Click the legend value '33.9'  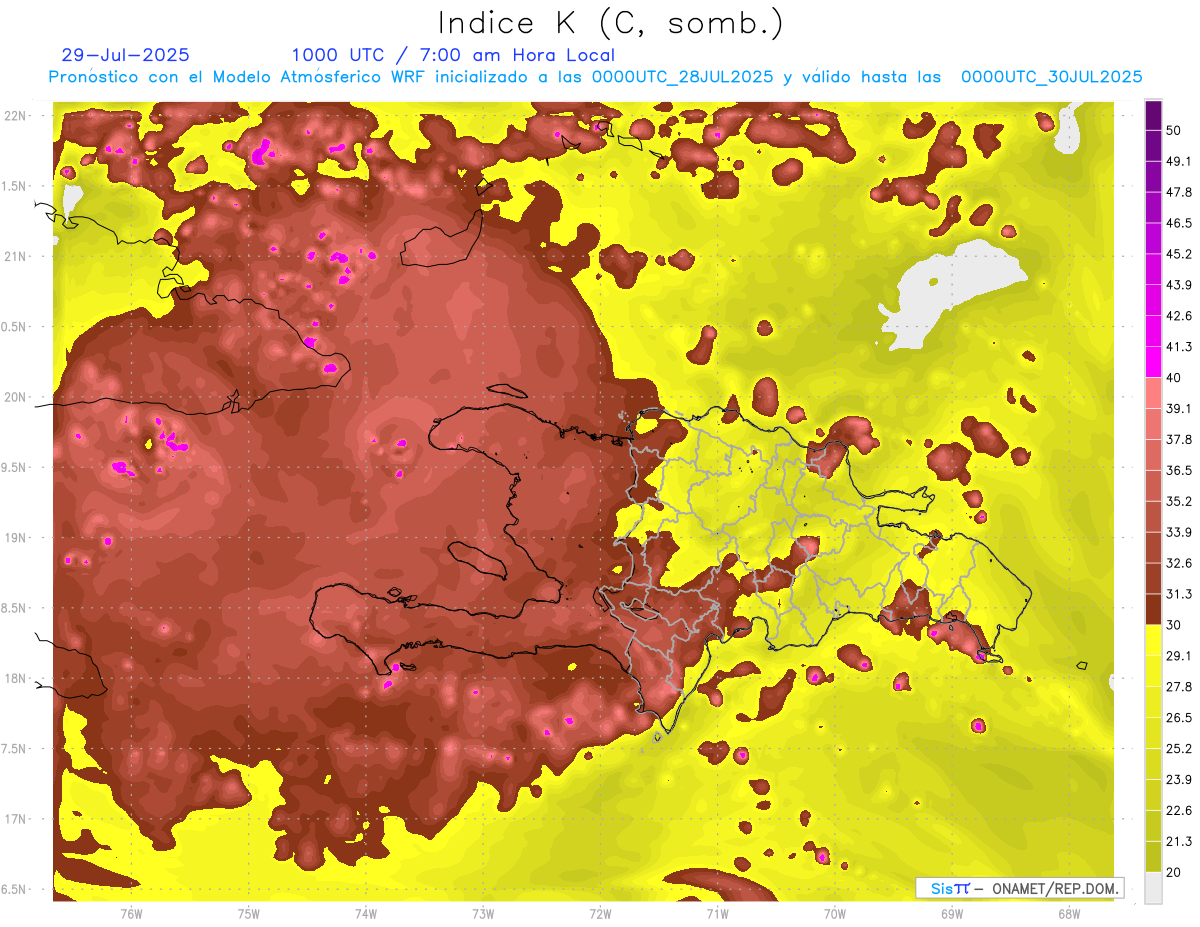coord(1179,532)
